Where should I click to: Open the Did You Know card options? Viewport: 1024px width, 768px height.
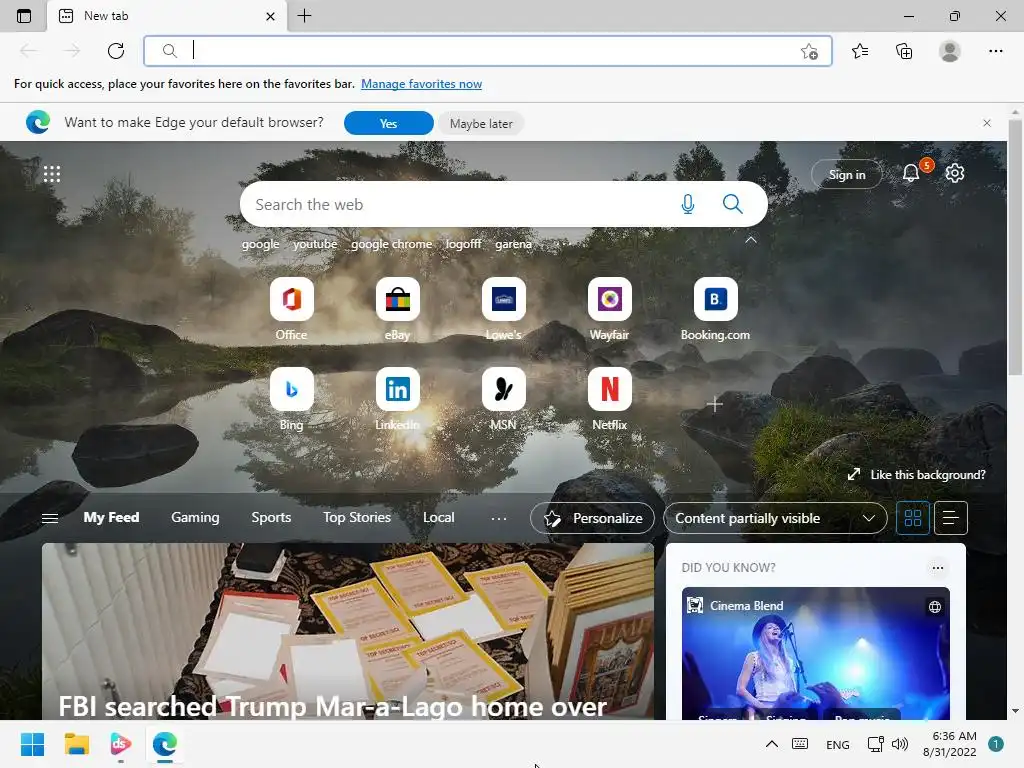(938, 568)
